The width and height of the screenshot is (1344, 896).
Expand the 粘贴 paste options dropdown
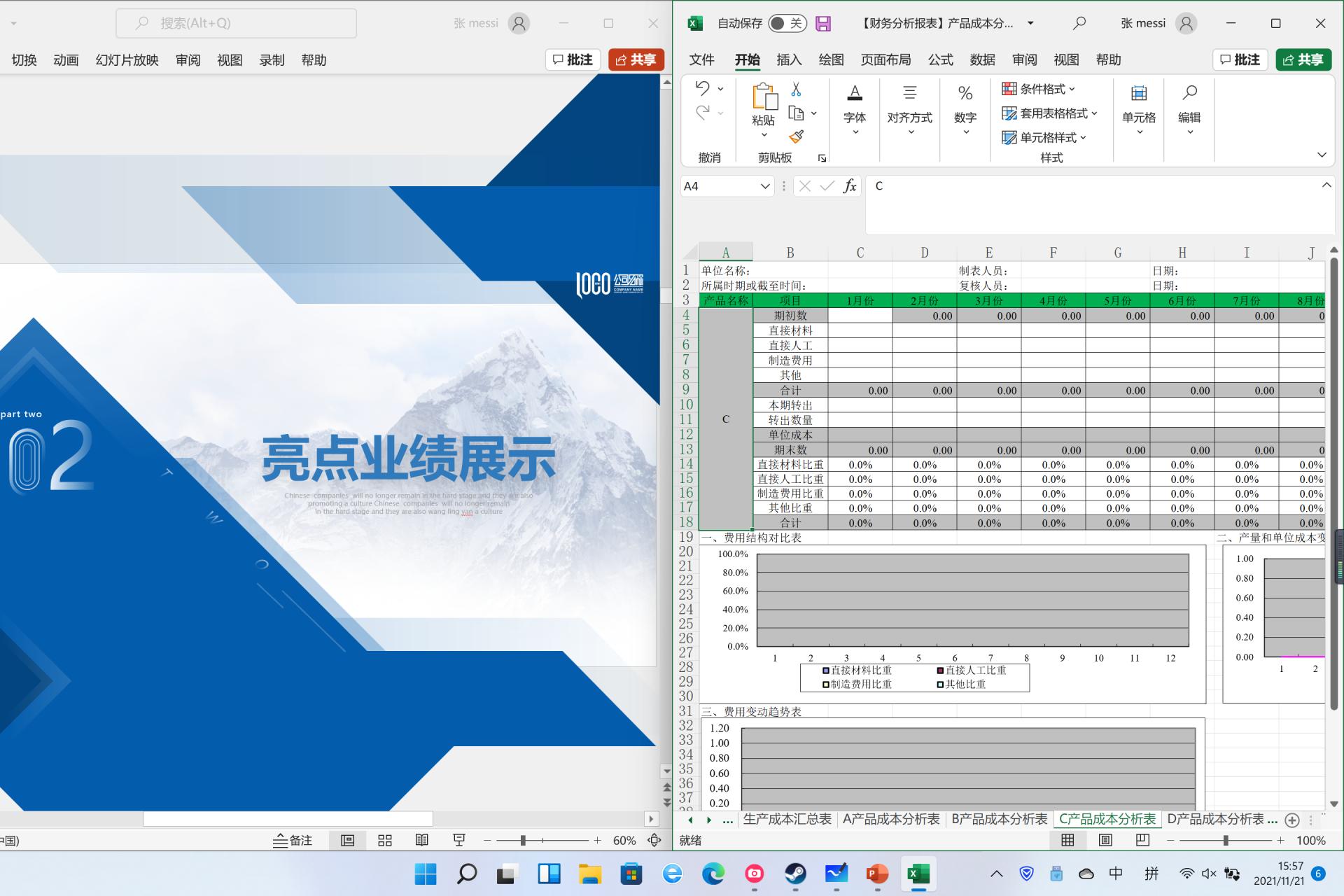(764, 135)
